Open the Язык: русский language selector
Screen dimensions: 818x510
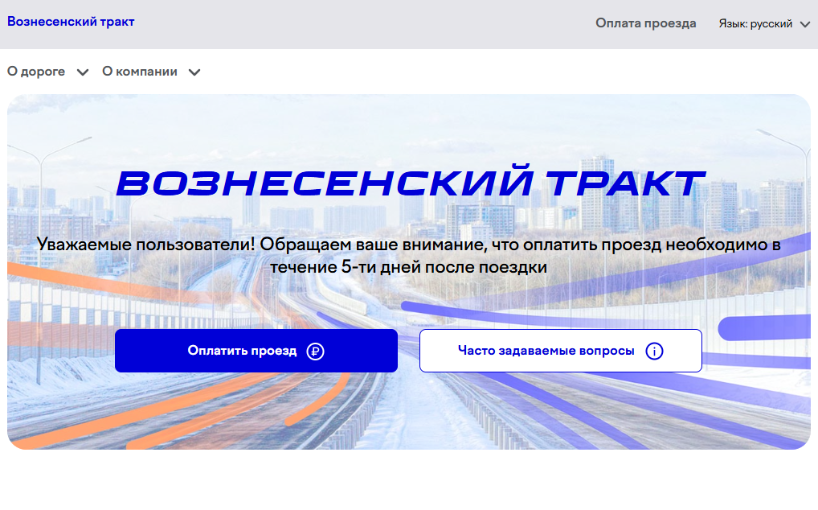tap(756, 24)
